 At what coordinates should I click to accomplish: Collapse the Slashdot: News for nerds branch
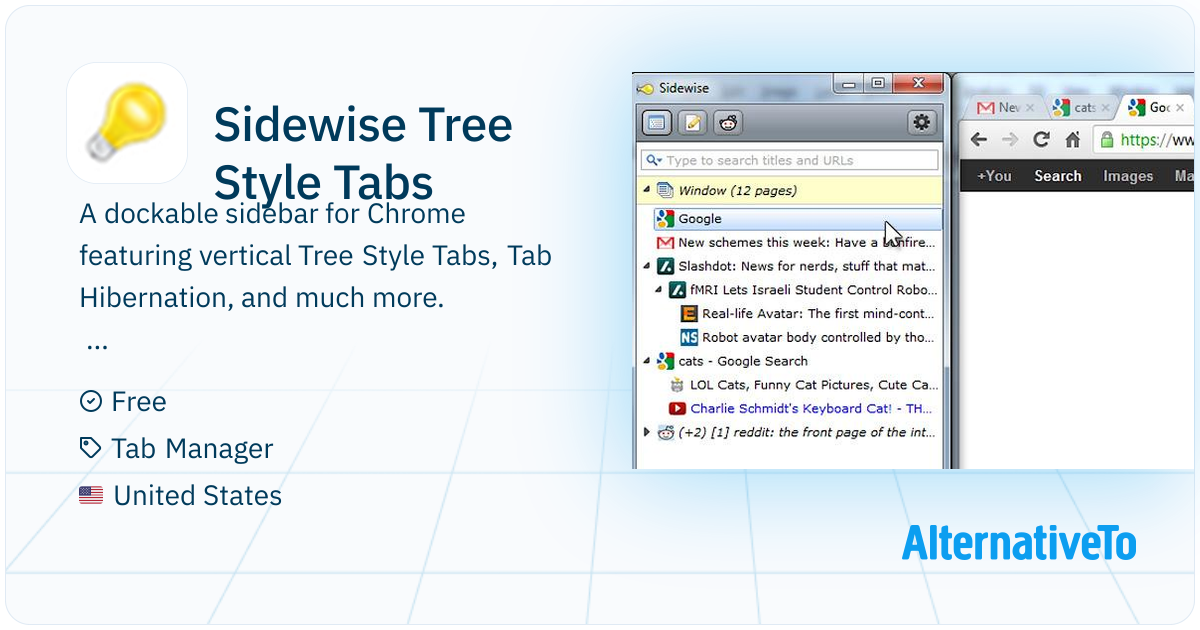pos(646,267)
